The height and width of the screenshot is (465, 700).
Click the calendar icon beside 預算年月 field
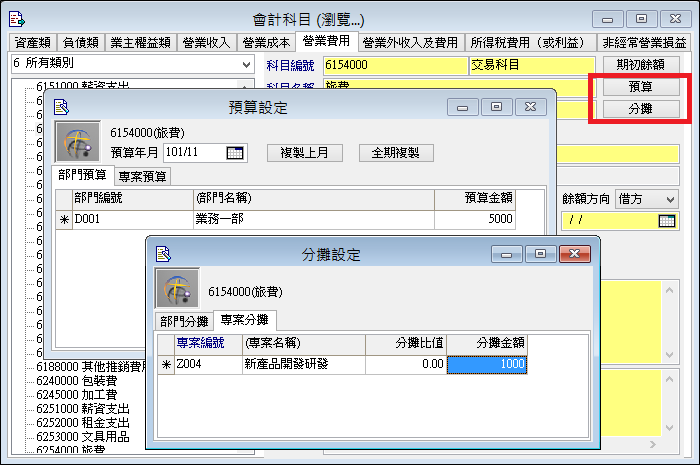[x=236, y=153]
